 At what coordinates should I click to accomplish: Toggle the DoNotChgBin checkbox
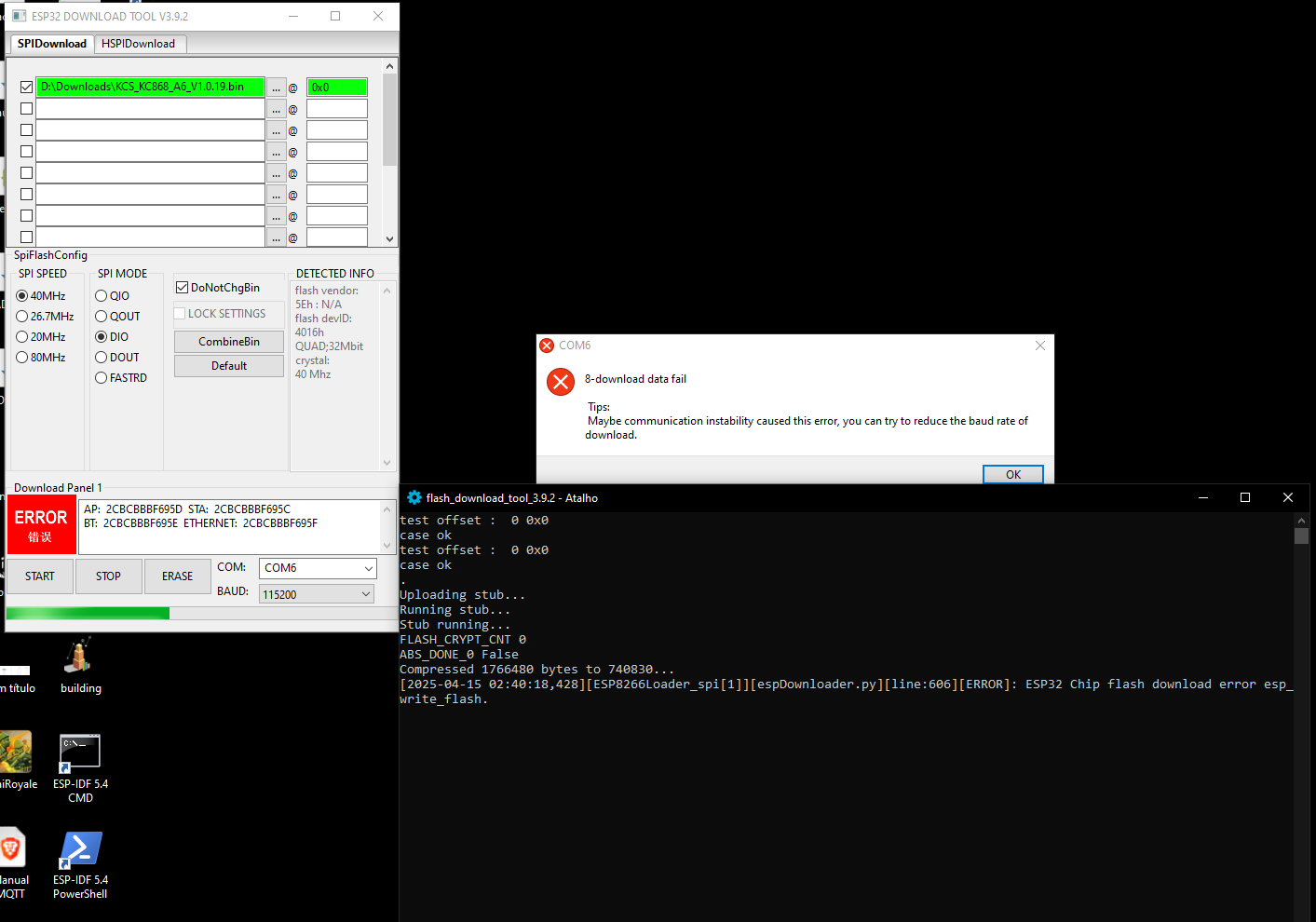[x=183, y=288]
